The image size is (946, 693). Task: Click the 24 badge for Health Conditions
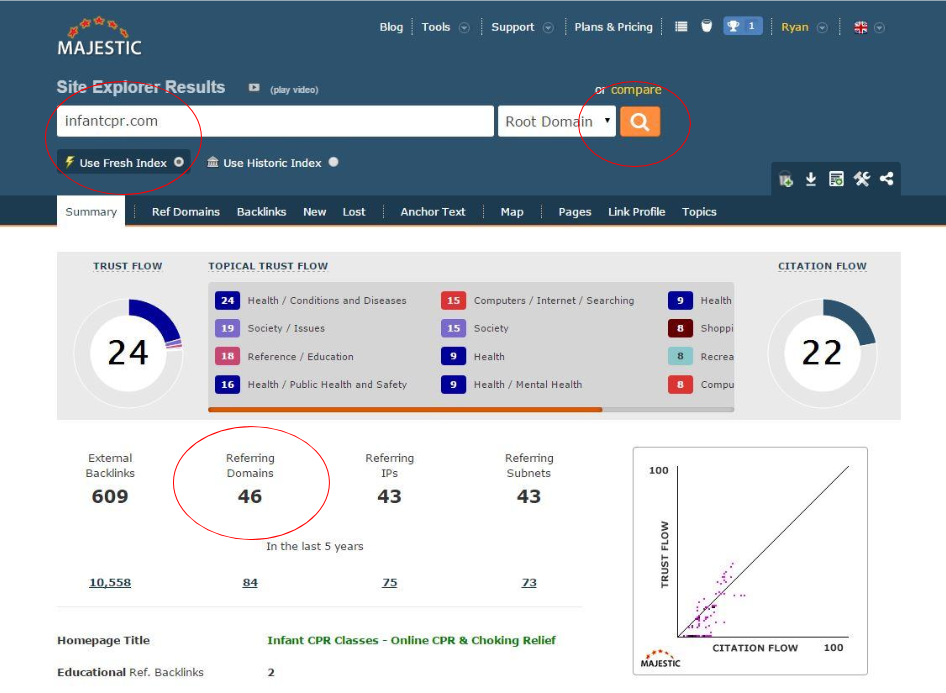point(227,300)
